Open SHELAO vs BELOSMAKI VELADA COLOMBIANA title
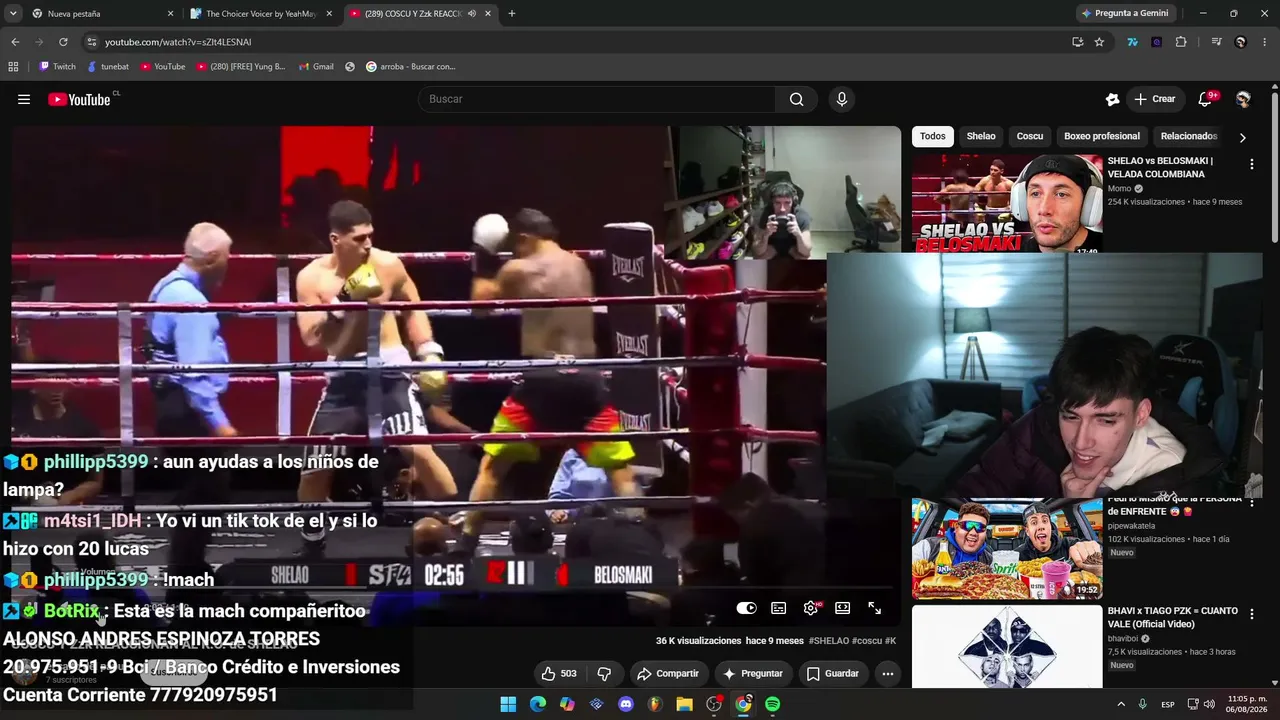The height and width of the screenshot is (720, 1280). 1160,167
